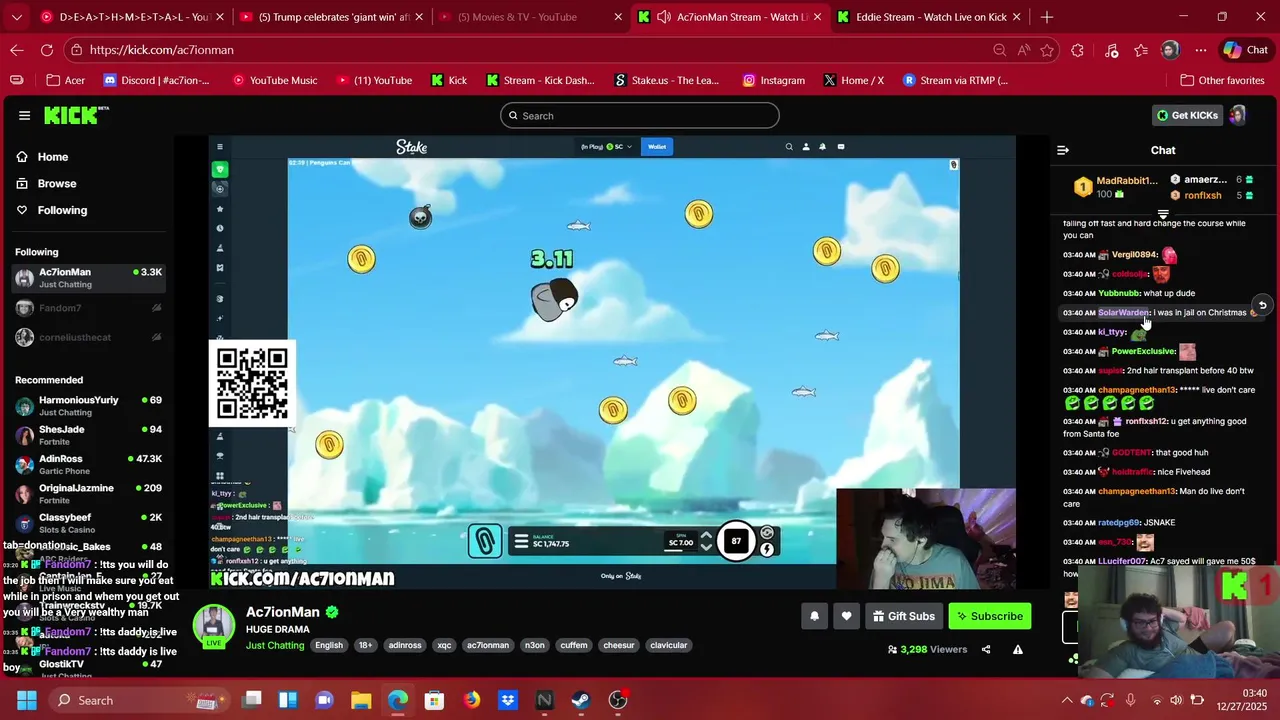Screen dimensions: 1280x720
Task: Click the Just Chatting category link
Action: (274, 645)
